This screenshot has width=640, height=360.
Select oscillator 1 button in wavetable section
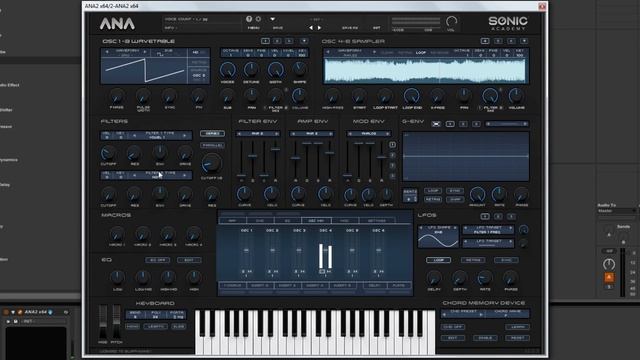[265, 41]
